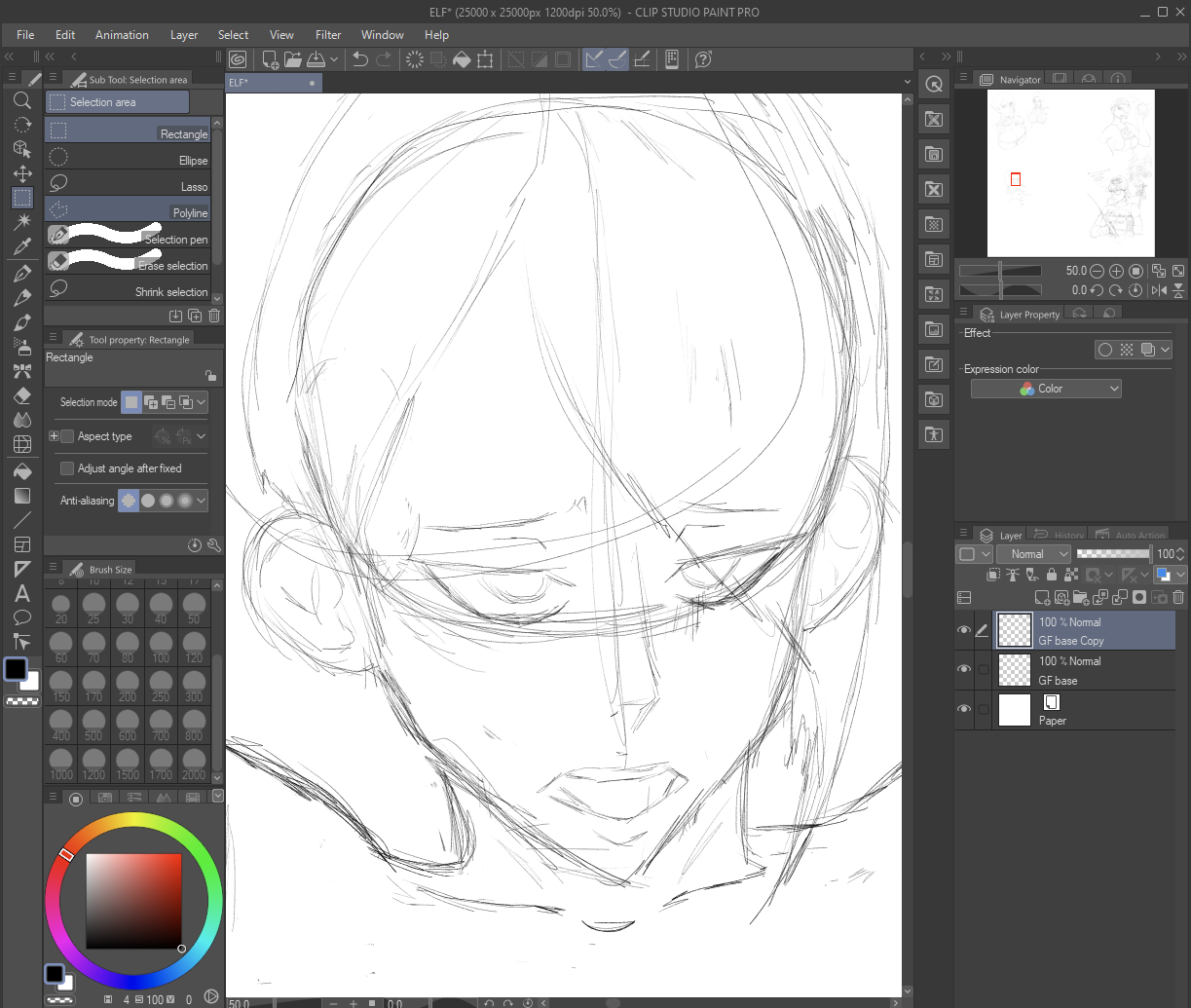Toggle Snap to grid in command bar
The width and height of the screenshot is (1191, 1008).
tap(642, 59)
